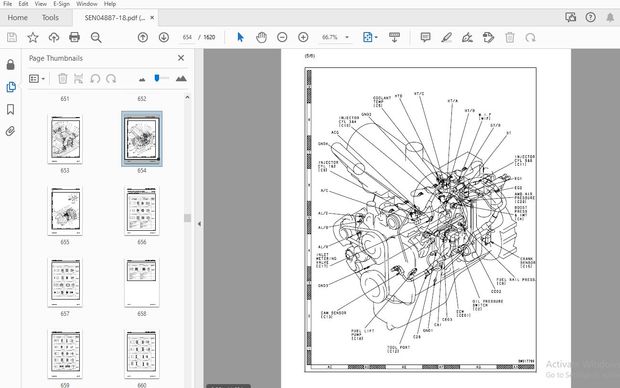Click thumbnails panel scroll up arrow
Image resolution: width=620 pixels, height=388 pixels.
pyautogui.click(x=187, y=97)
